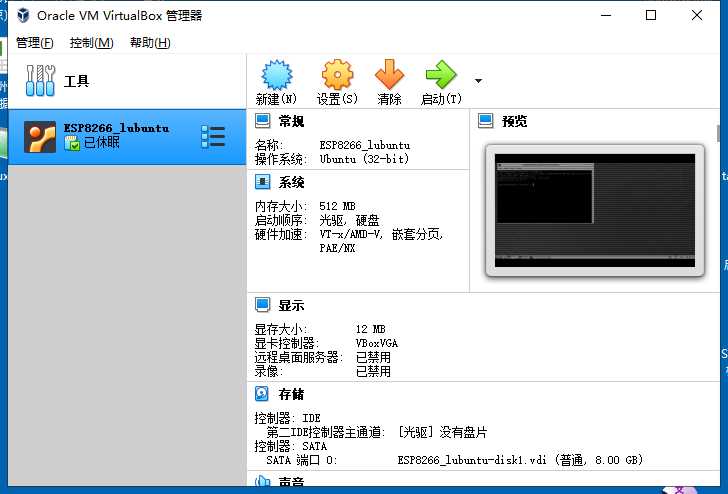This screenshot has height=494, width=728.
Task: Click the acceleration value VT-x/AMD-V
Action: (x=351, y=234)
